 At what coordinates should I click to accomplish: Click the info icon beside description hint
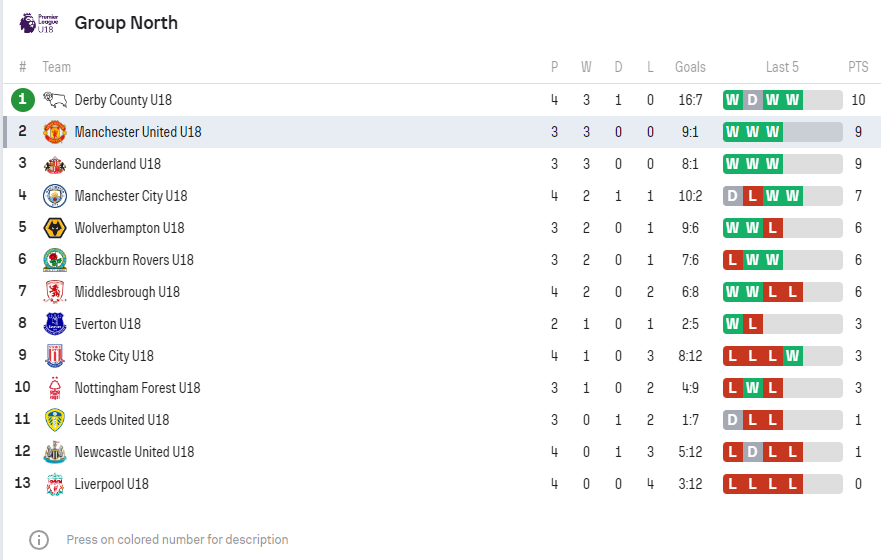[39, 540]
